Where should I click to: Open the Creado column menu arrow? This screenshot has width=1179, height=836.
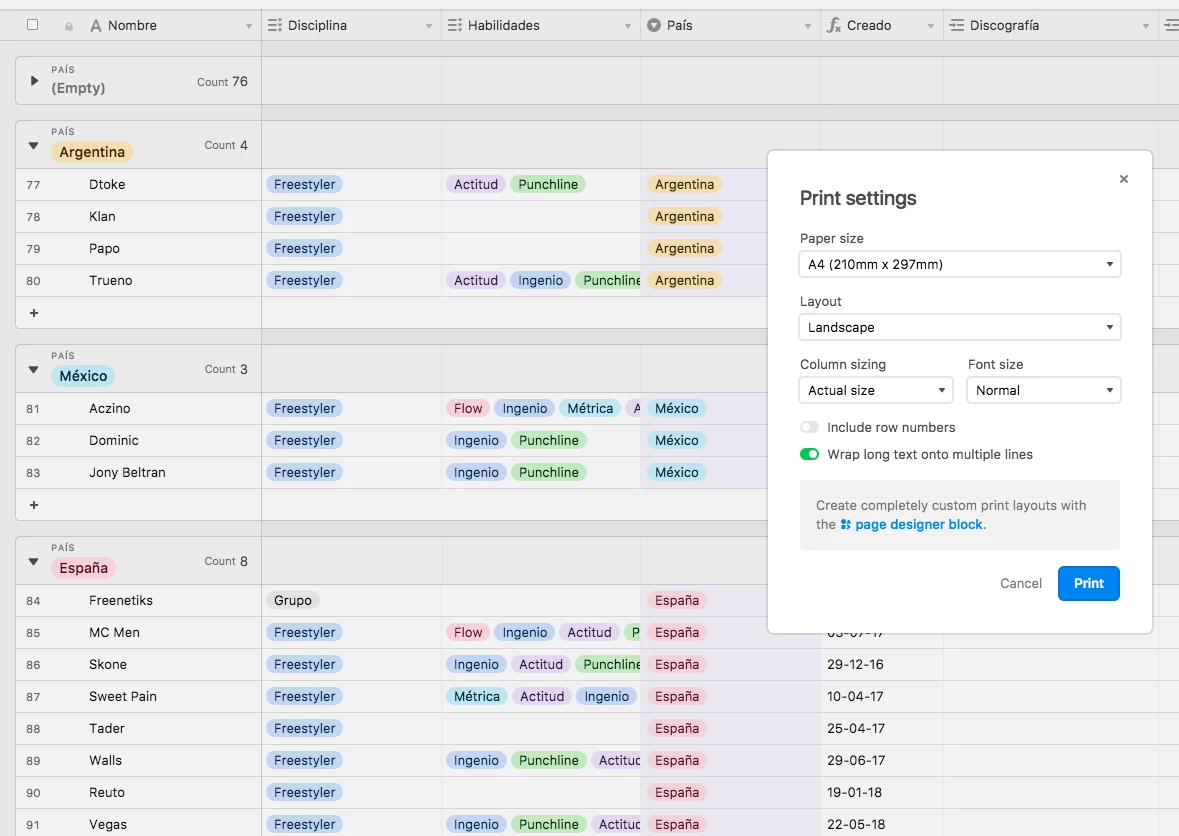(x=931, y=26)
